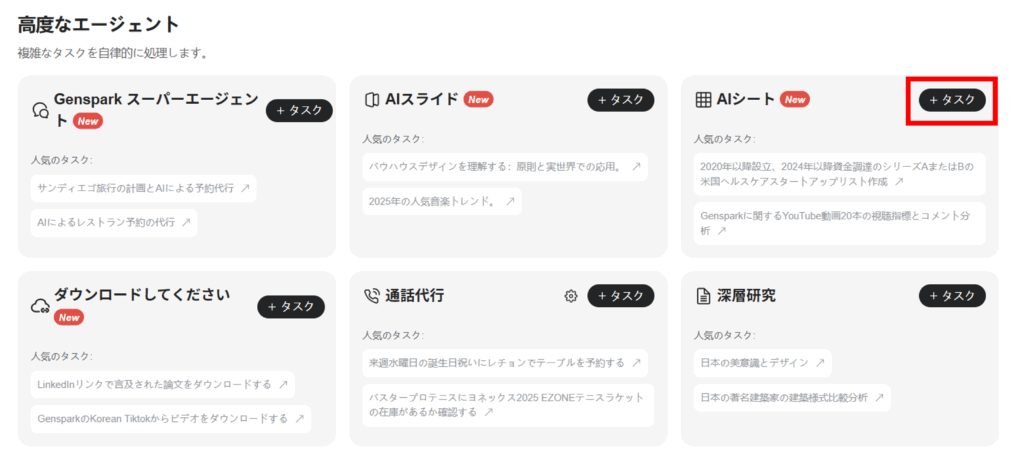Click the 通話代行 phone icon
The image size is (1024, 451).
point(371,296)
